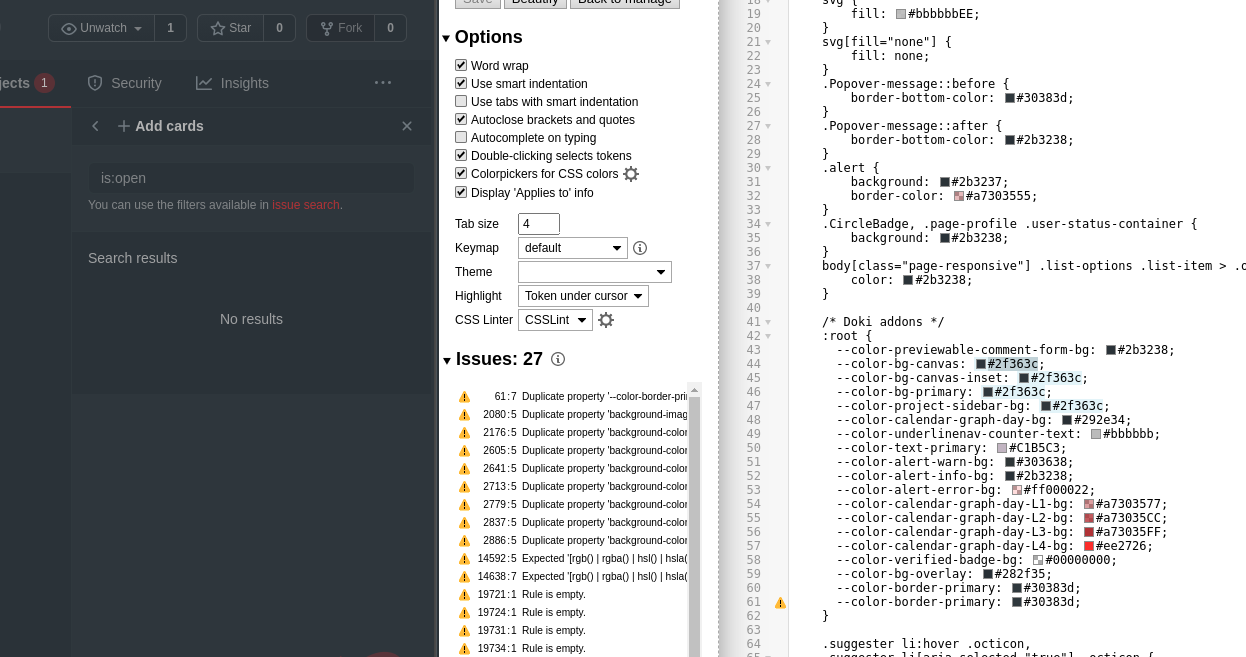Disable the Word wrap checkbox
This screenshot has height=657, width=1246.
click(x=461, y=65)
